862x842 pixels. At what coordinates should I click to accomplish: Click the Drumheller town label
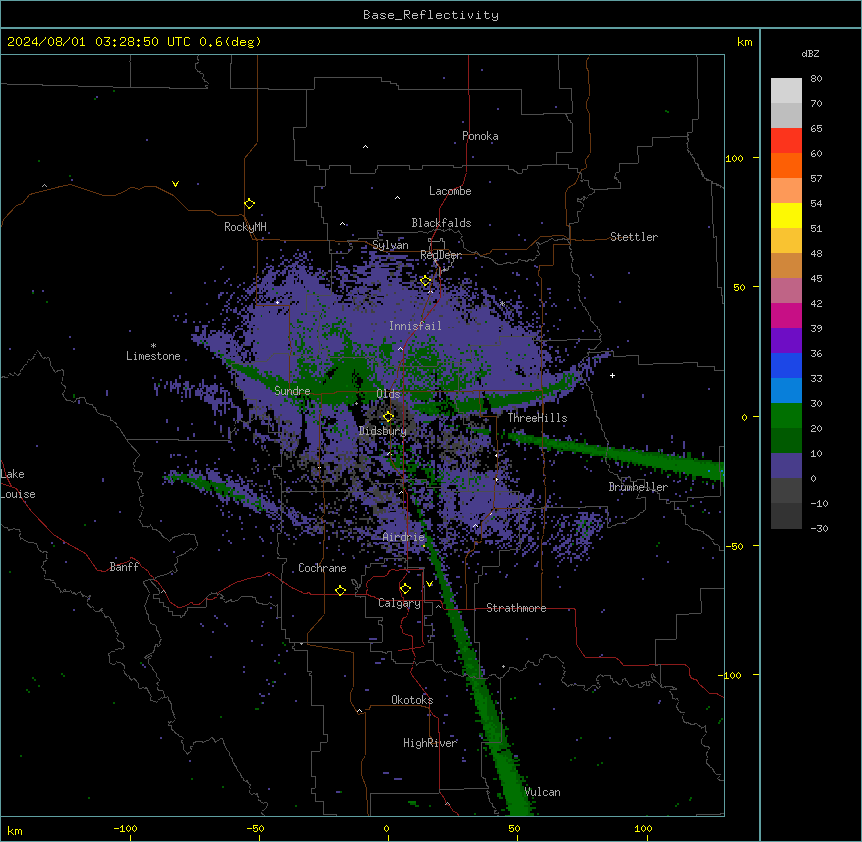[x=638, y=487]
